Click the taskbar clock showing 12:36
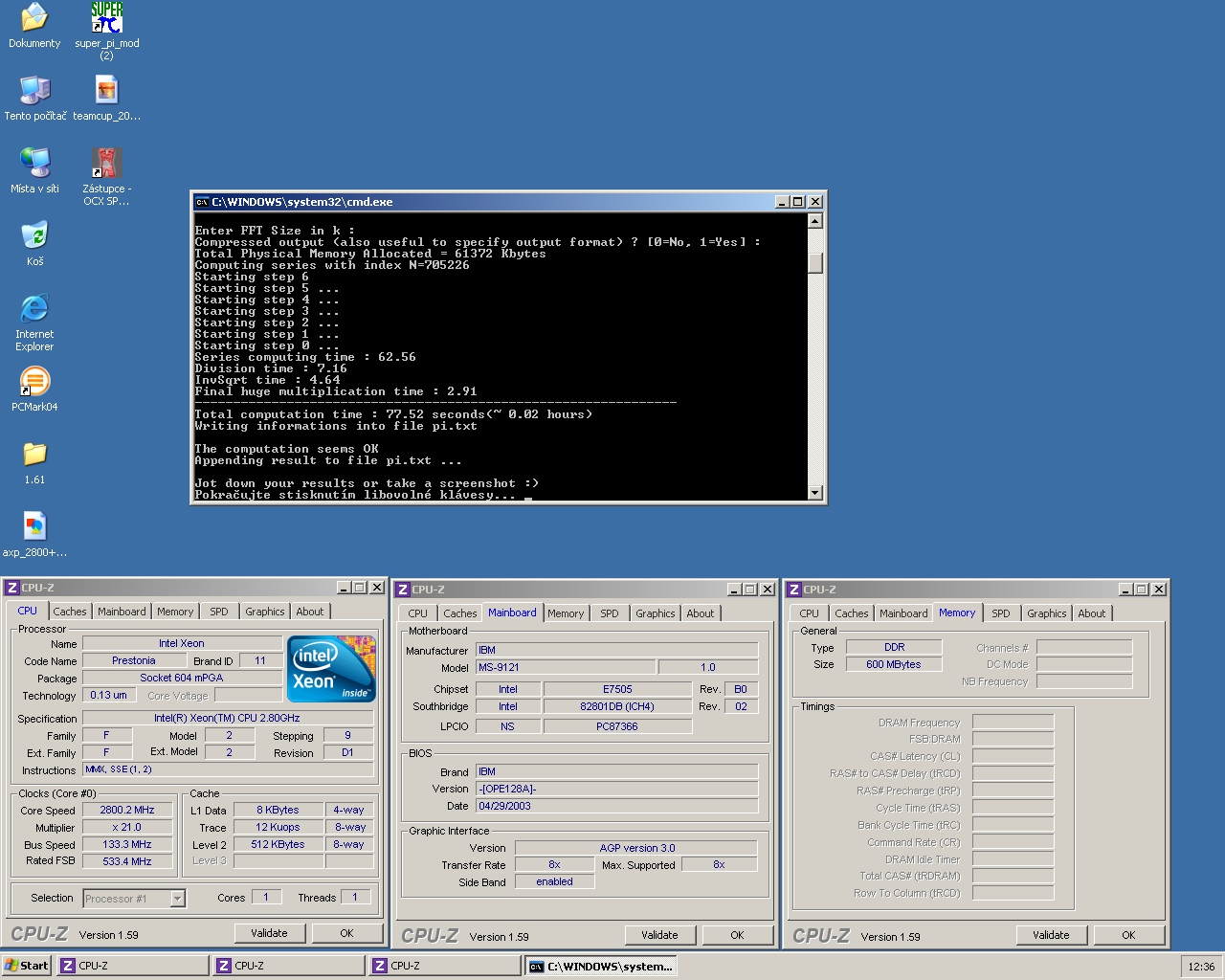The height and width of the screenshot is (980, 1225). pyautogui.click(x=1201, y=967)
